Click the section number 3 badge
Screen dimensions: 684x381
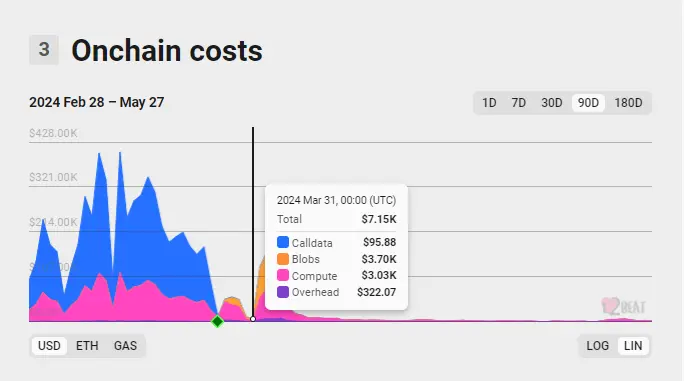44,50
